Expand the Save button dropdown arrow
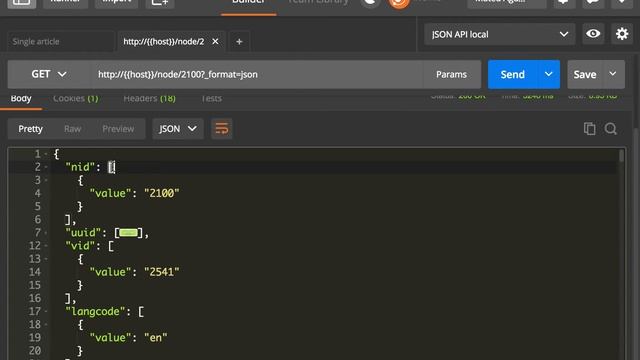The height and width of the screenshot is (360, 640). [613, 74]
